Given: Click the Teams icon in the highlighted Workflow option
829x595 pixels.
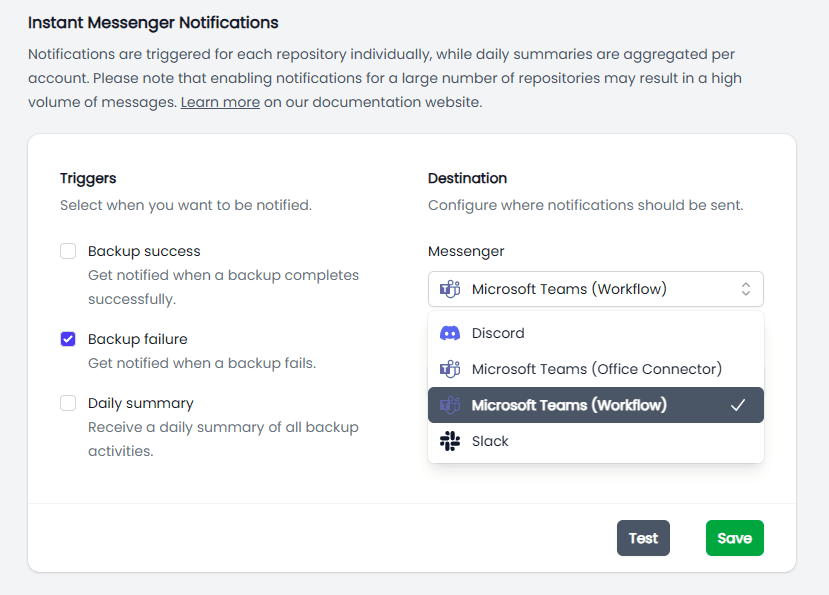Looking at the screenshot, I should [x=450, y=405].
